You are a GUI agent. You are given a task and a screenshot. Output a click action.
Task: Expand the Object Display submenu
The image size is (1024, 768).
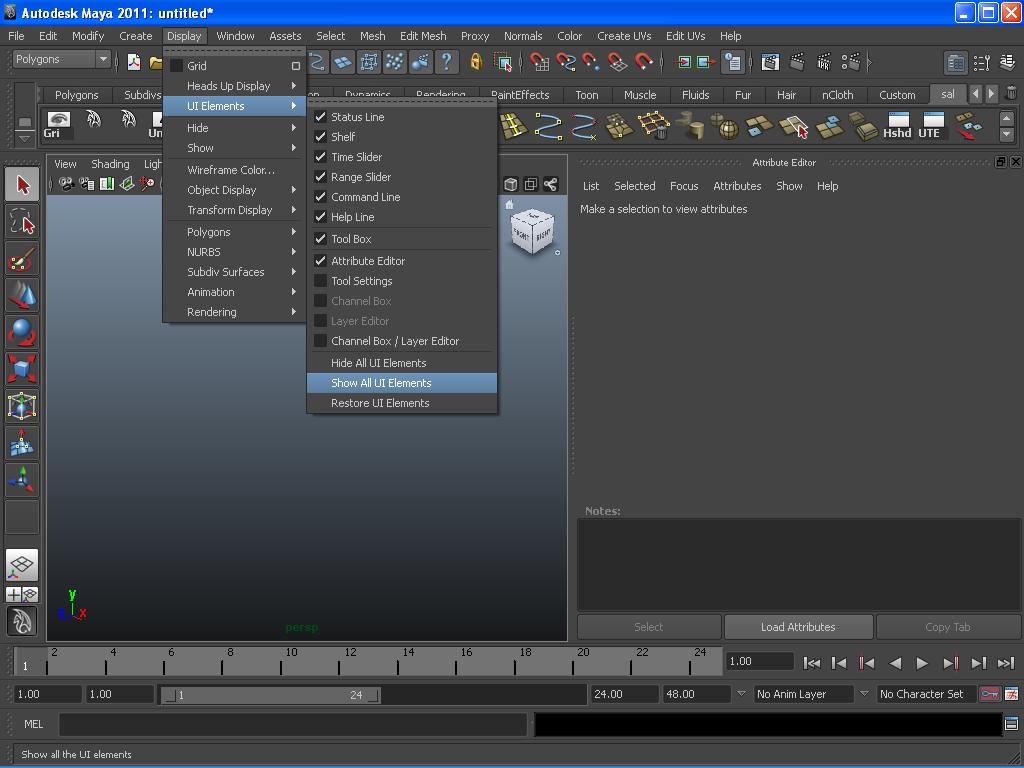coord(234,190)
